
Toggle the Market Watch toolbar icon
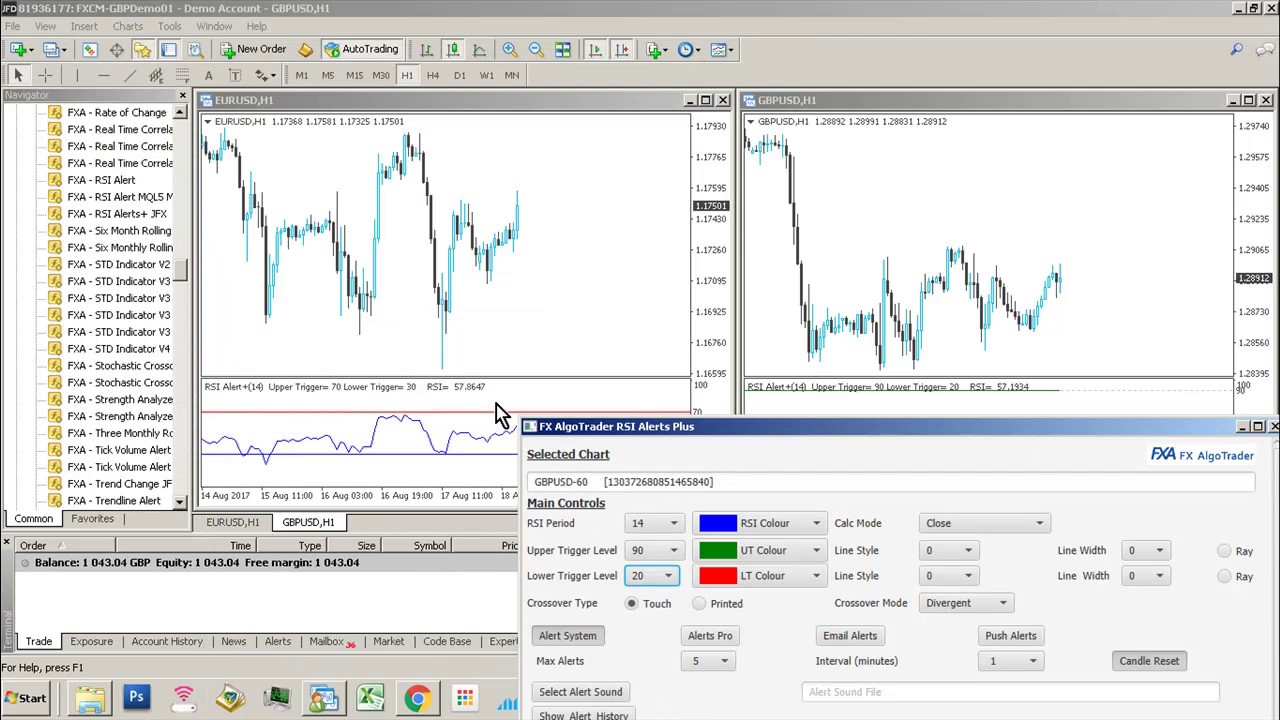pyautogui.click(x=89, y=49)
